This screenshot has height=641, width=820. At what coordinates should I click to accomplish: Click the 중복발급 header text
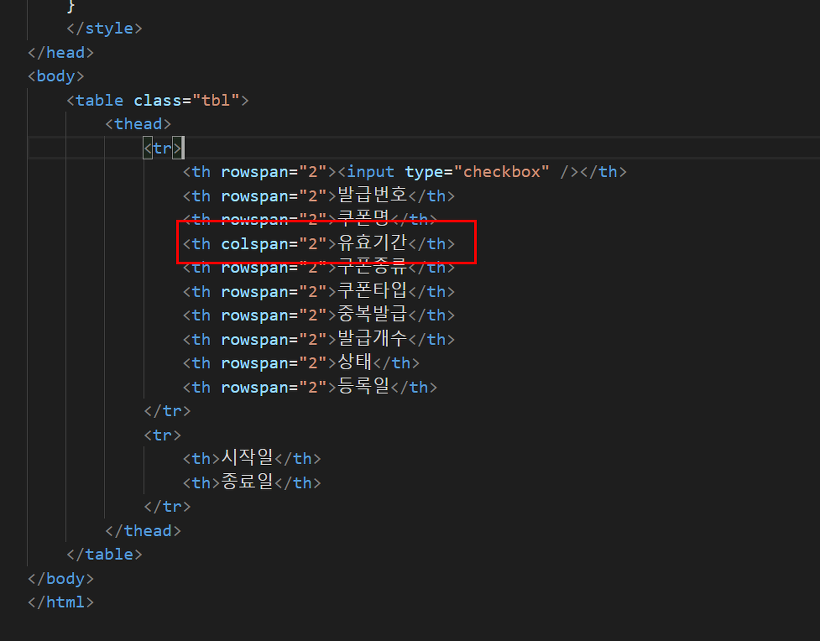pyautogui.click(x=373, y=316)
